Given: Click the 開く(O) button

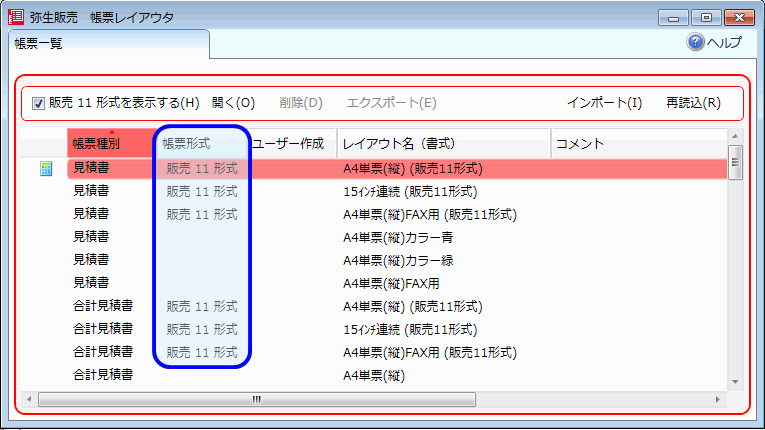Looking at the screenshot, I should coord(233,103).
